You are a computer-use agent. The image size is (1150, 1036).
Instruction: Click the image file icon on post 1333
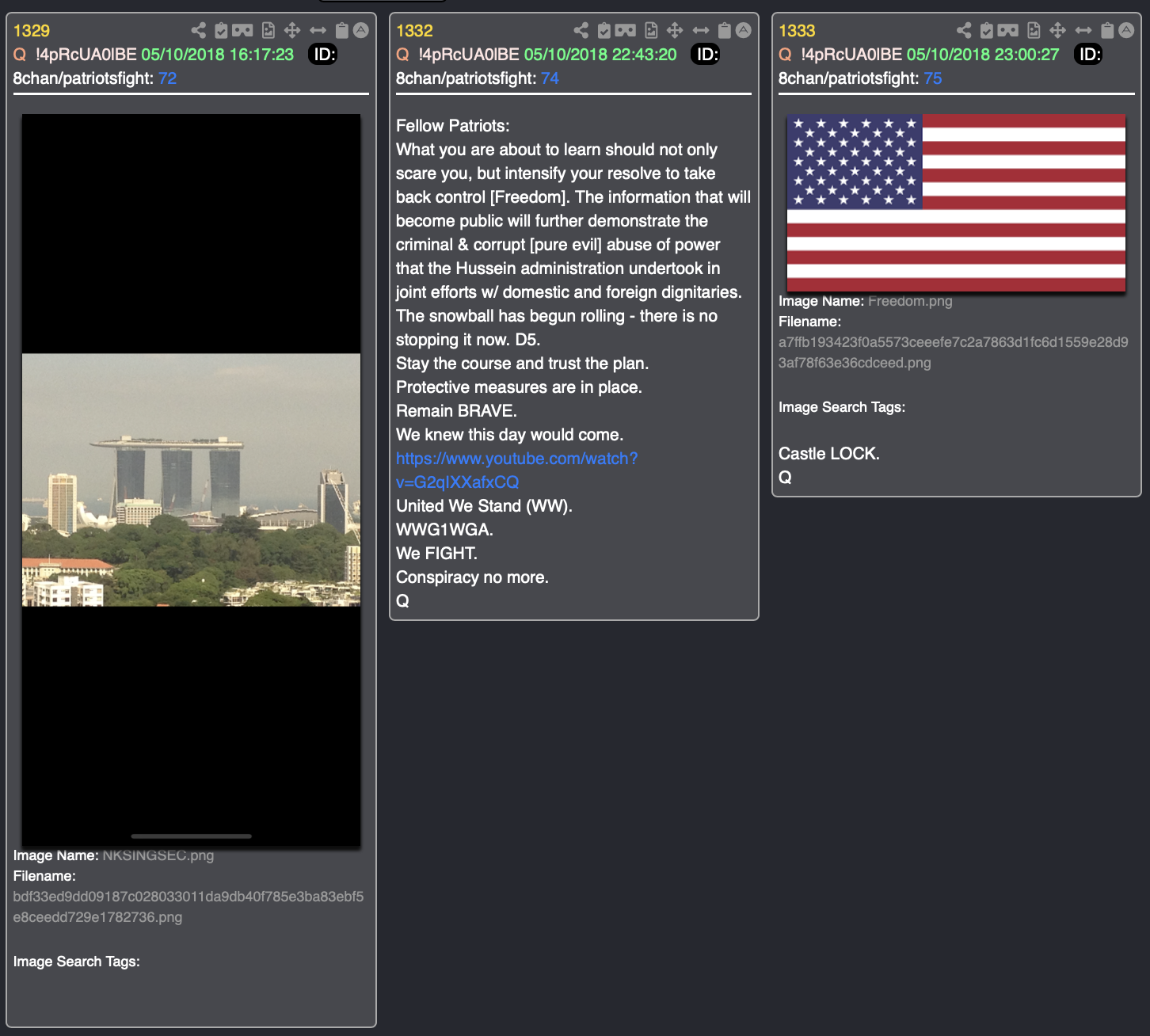click(1034, 30)
